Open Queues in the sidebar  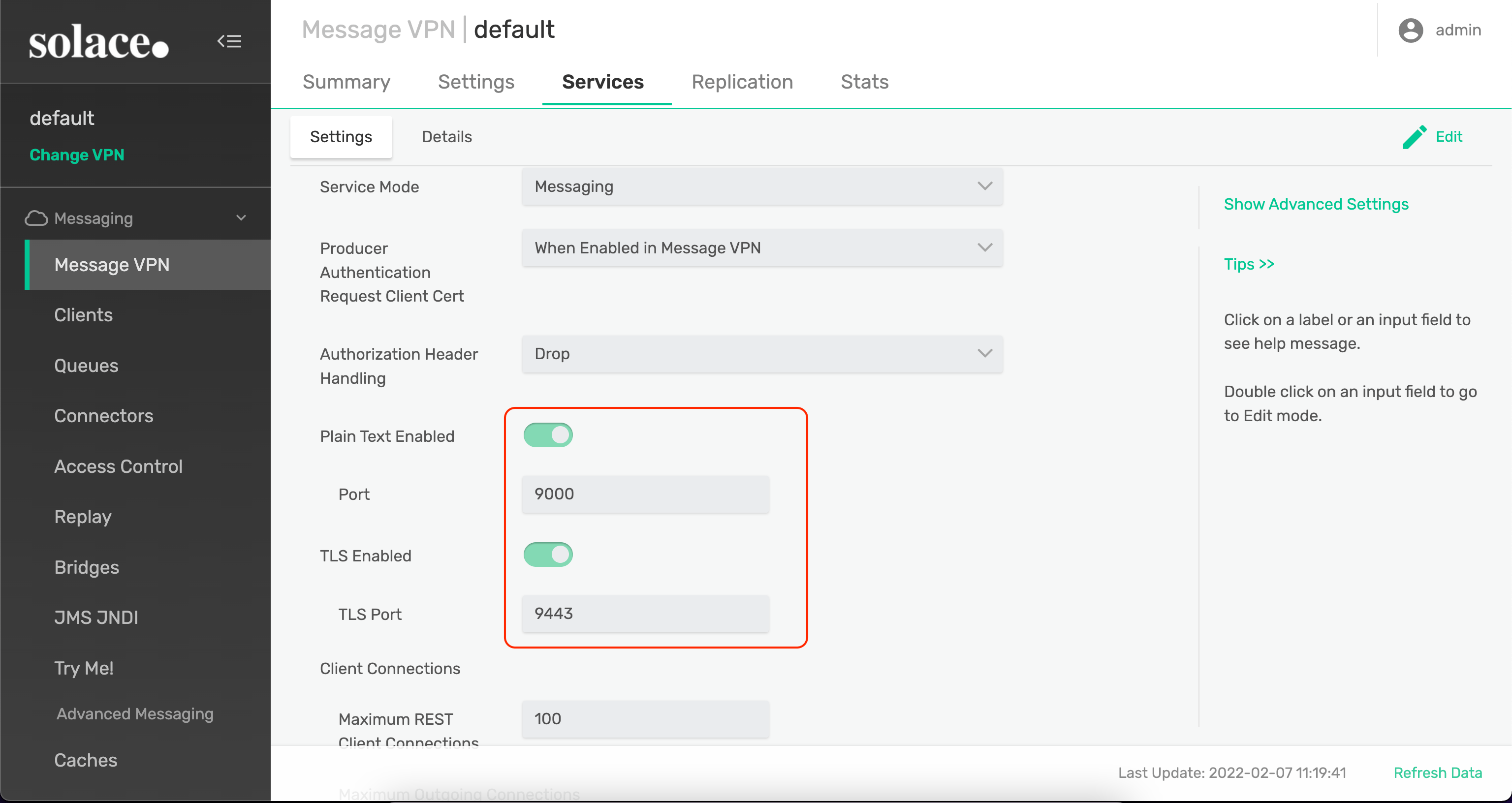tap(86, 366)
